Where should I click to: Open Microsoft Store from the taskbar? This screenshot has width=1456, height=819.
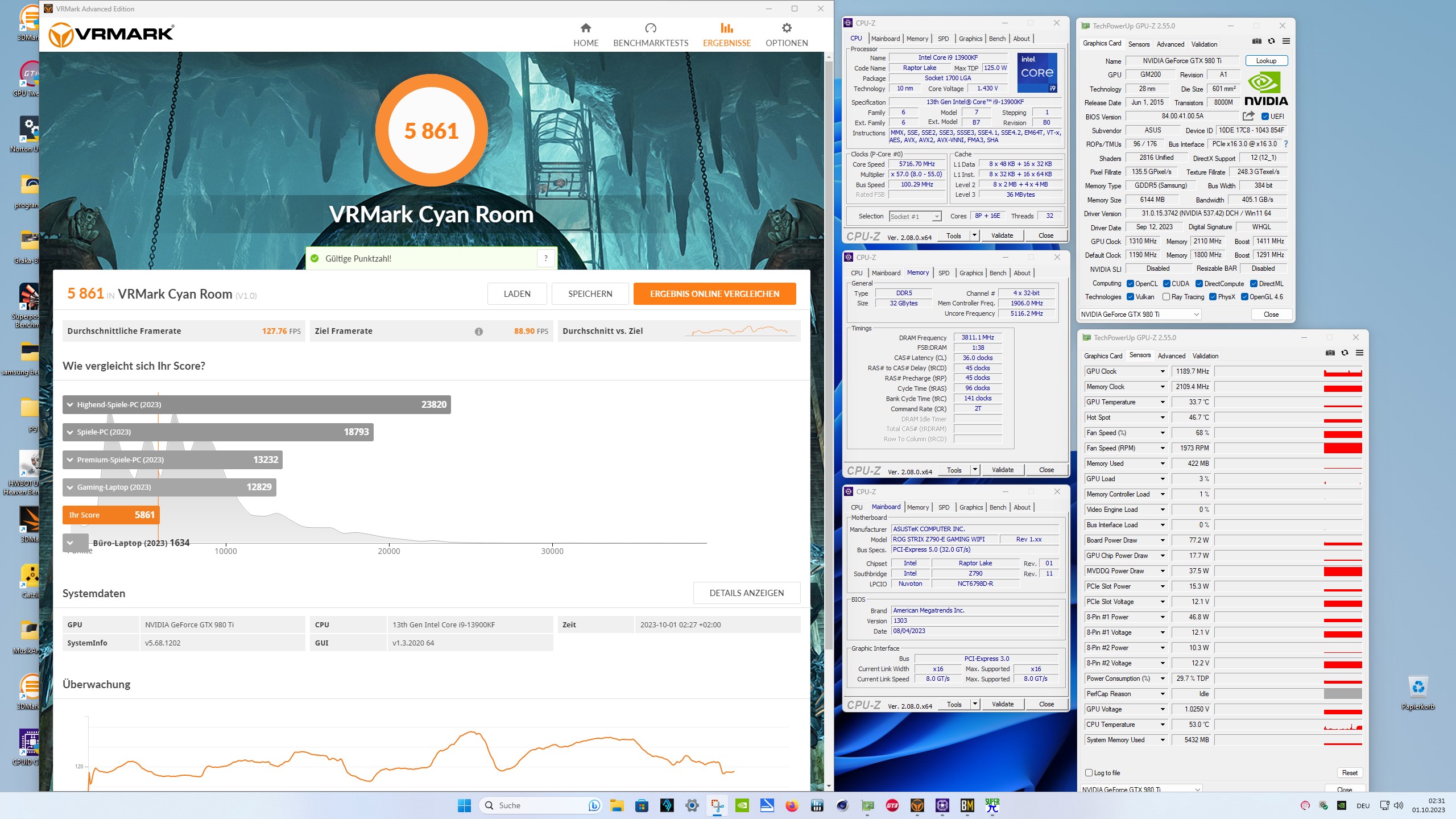pyautogui.click(x=642, y=805)
